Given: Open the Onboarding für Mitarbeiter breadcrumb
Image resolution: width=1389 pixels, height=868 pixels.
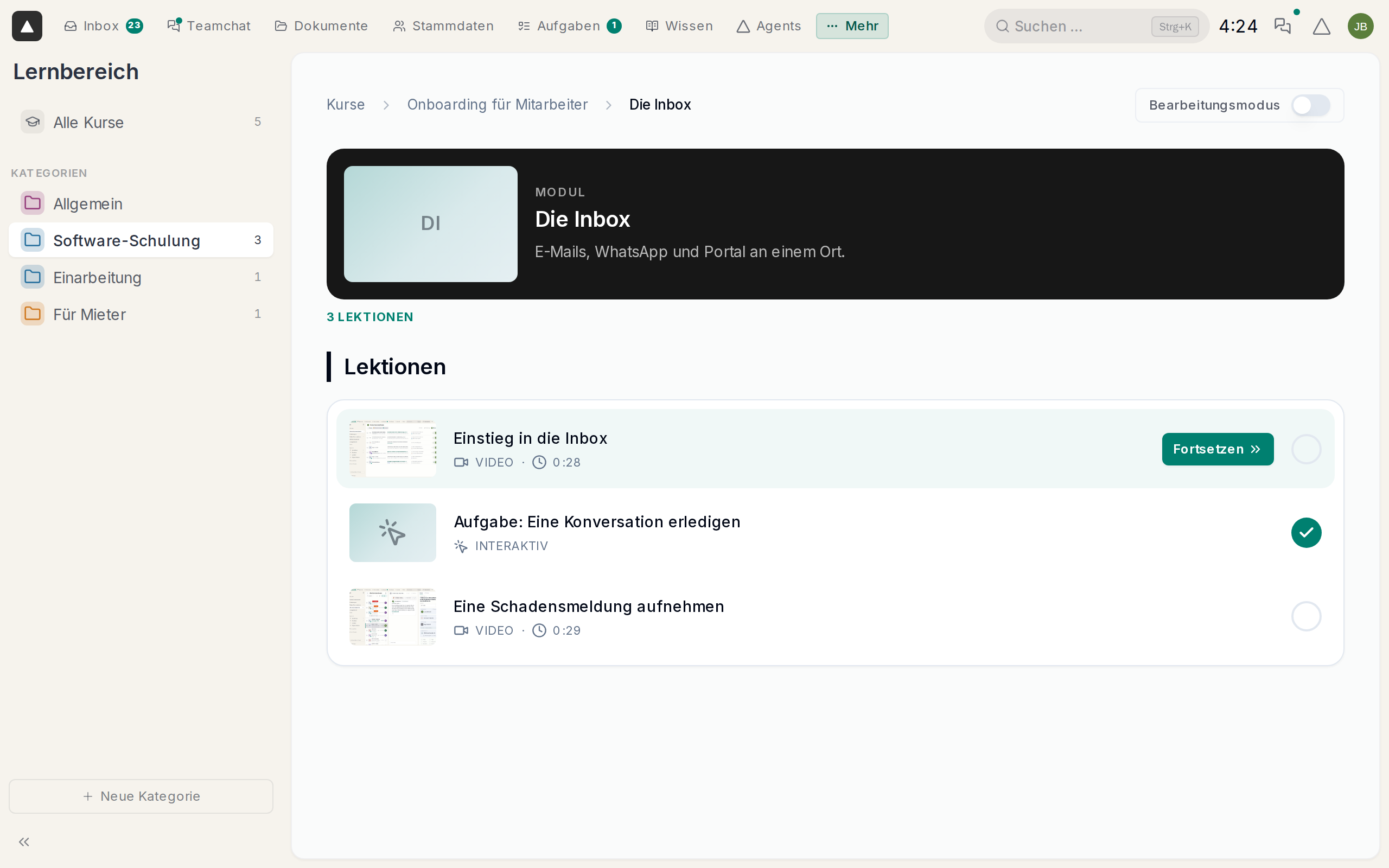Looking at the screenshot, I should point(497,105).
